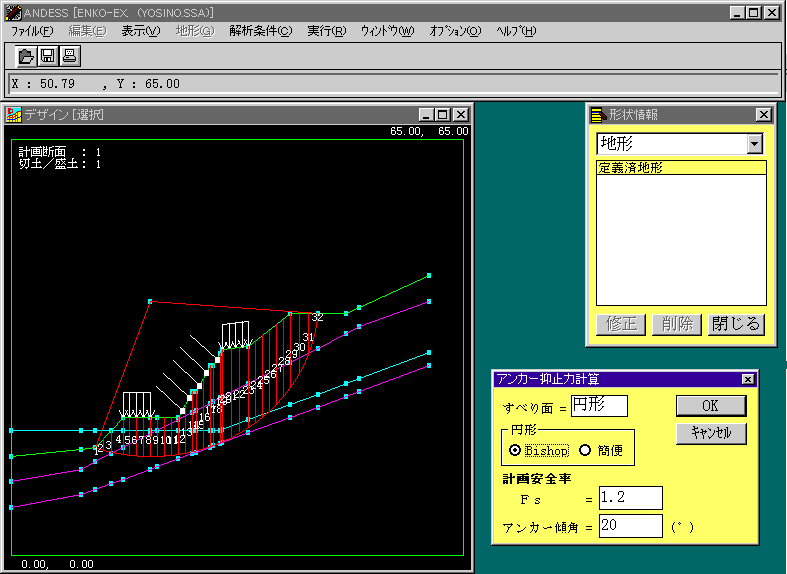Open the ファイル(F) menu
The width and height of the screenshot is (787, 574).
(32, 31)
